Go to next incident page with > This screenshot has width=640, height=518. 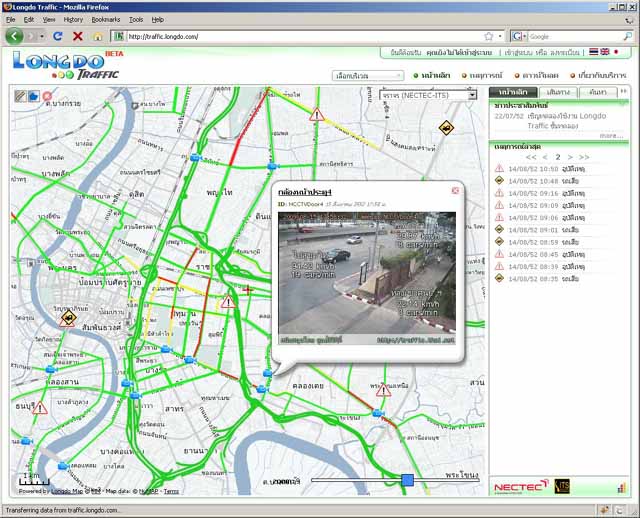570,157
